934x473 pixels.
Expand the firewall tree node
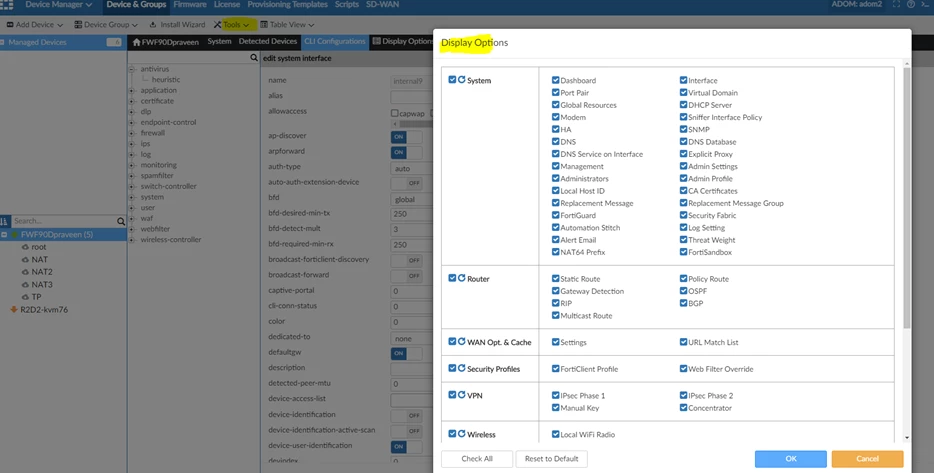click(132, 133)
